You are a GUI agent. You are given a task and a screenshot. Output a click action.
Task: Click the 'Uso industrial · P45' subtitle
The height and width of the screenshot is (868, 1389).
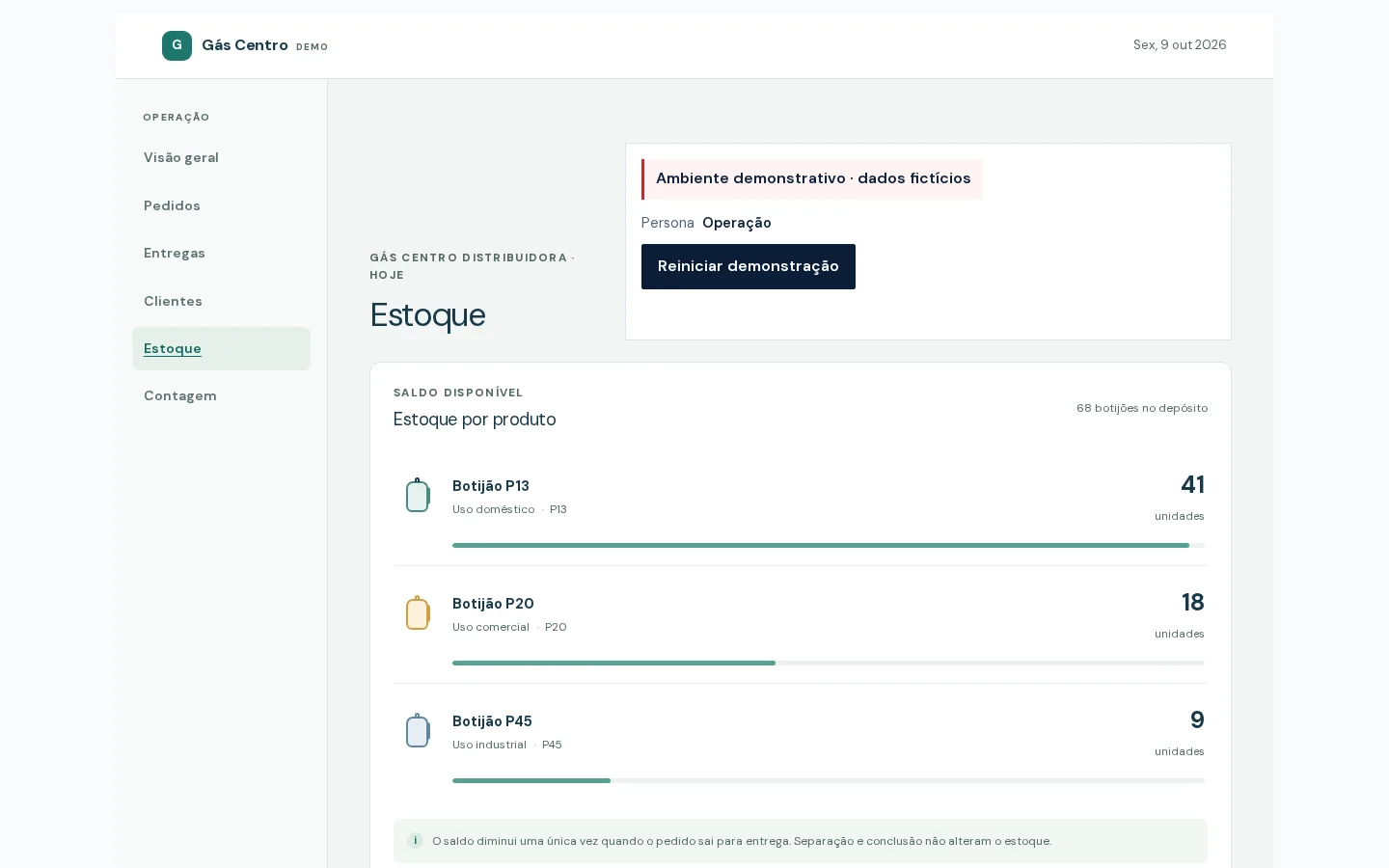coord(507,745)
